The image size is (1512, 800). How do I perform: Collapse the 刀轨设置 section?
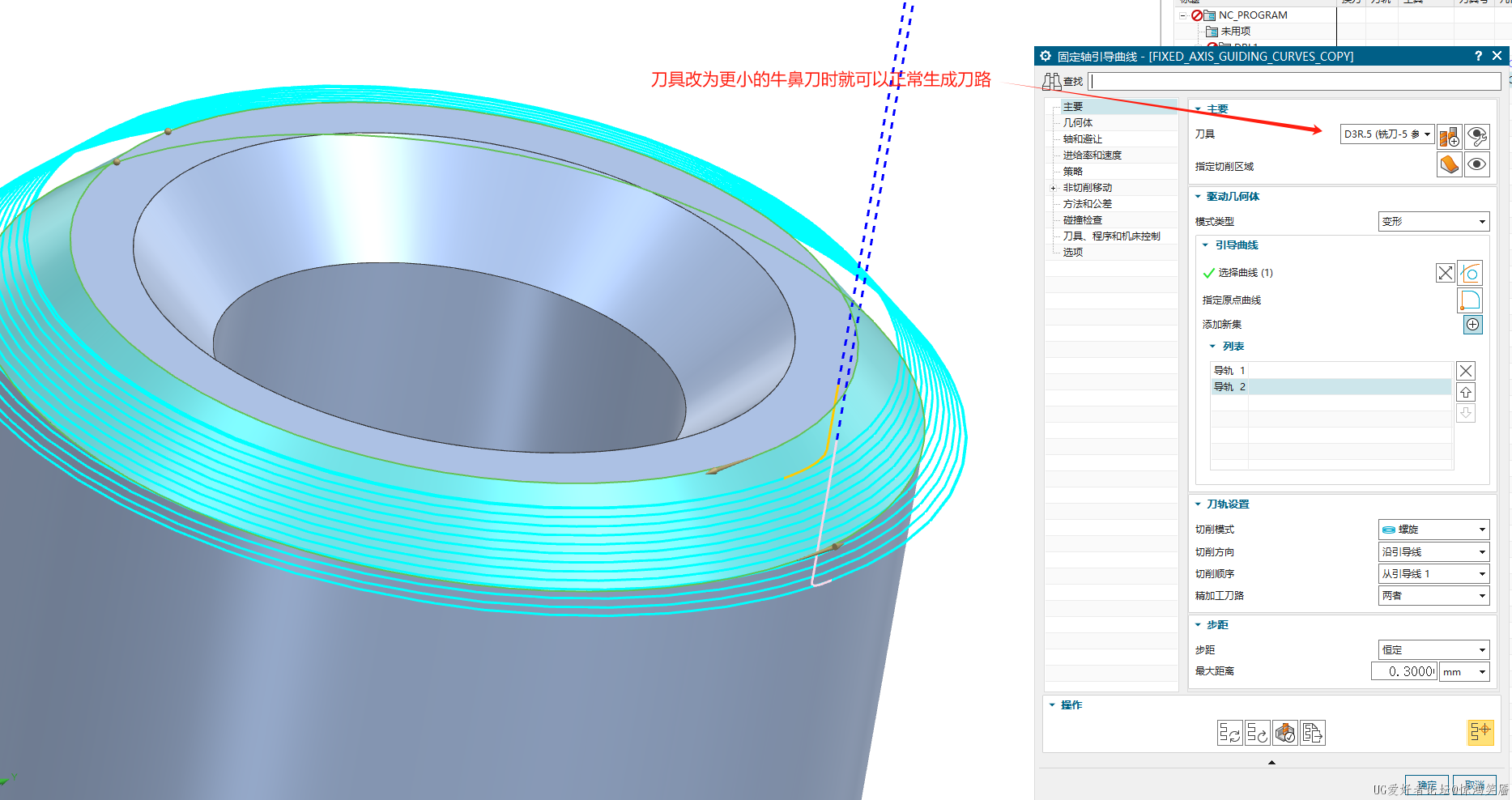coord(1198,504)
